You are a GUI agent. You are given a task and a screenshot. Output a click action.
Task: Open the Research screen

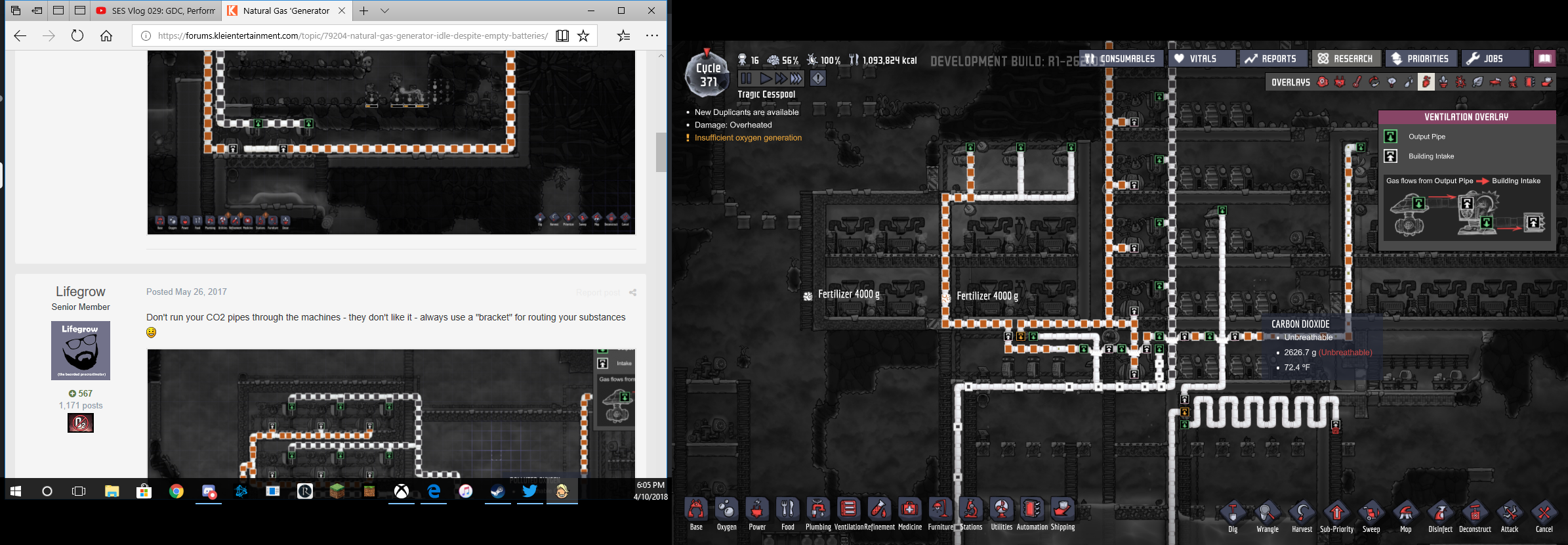[x=1346, y=58]
